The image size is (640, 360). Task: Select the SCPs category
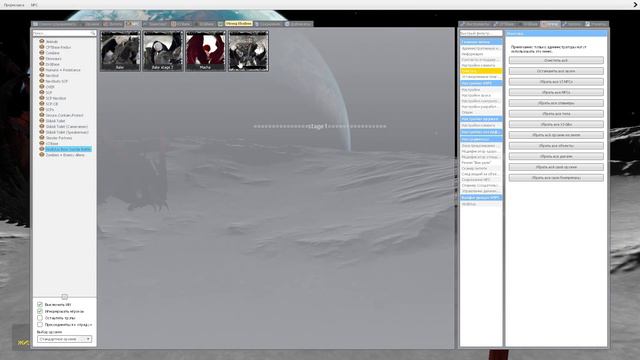pyautogui.click(x=49, y=109)
